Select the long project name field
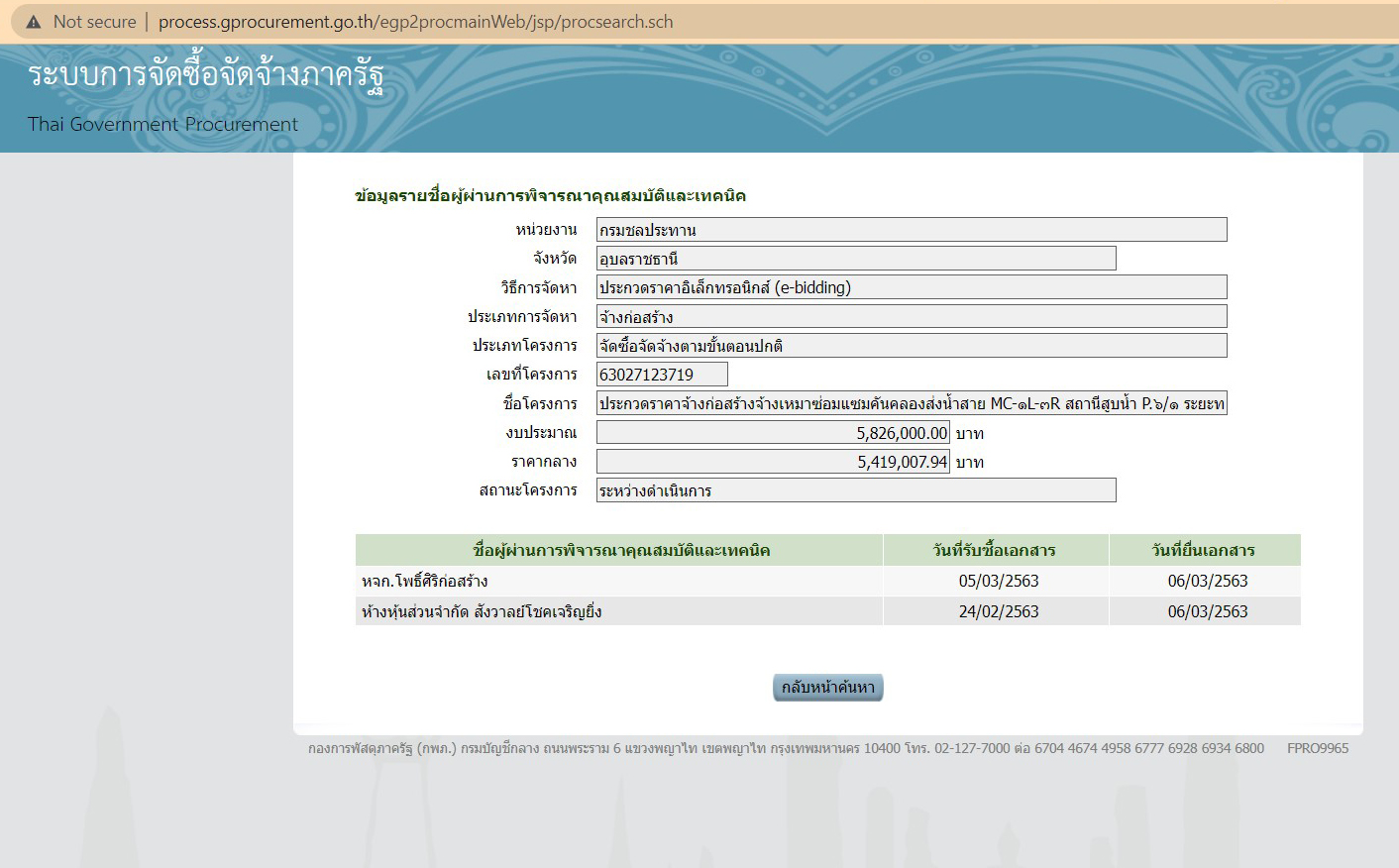 910,403
